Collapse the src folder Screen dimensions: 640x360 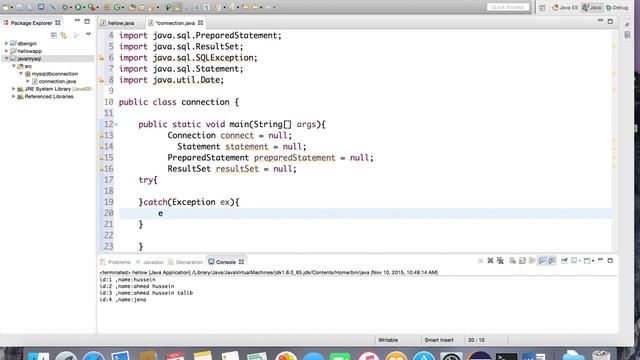click(13, 66)
